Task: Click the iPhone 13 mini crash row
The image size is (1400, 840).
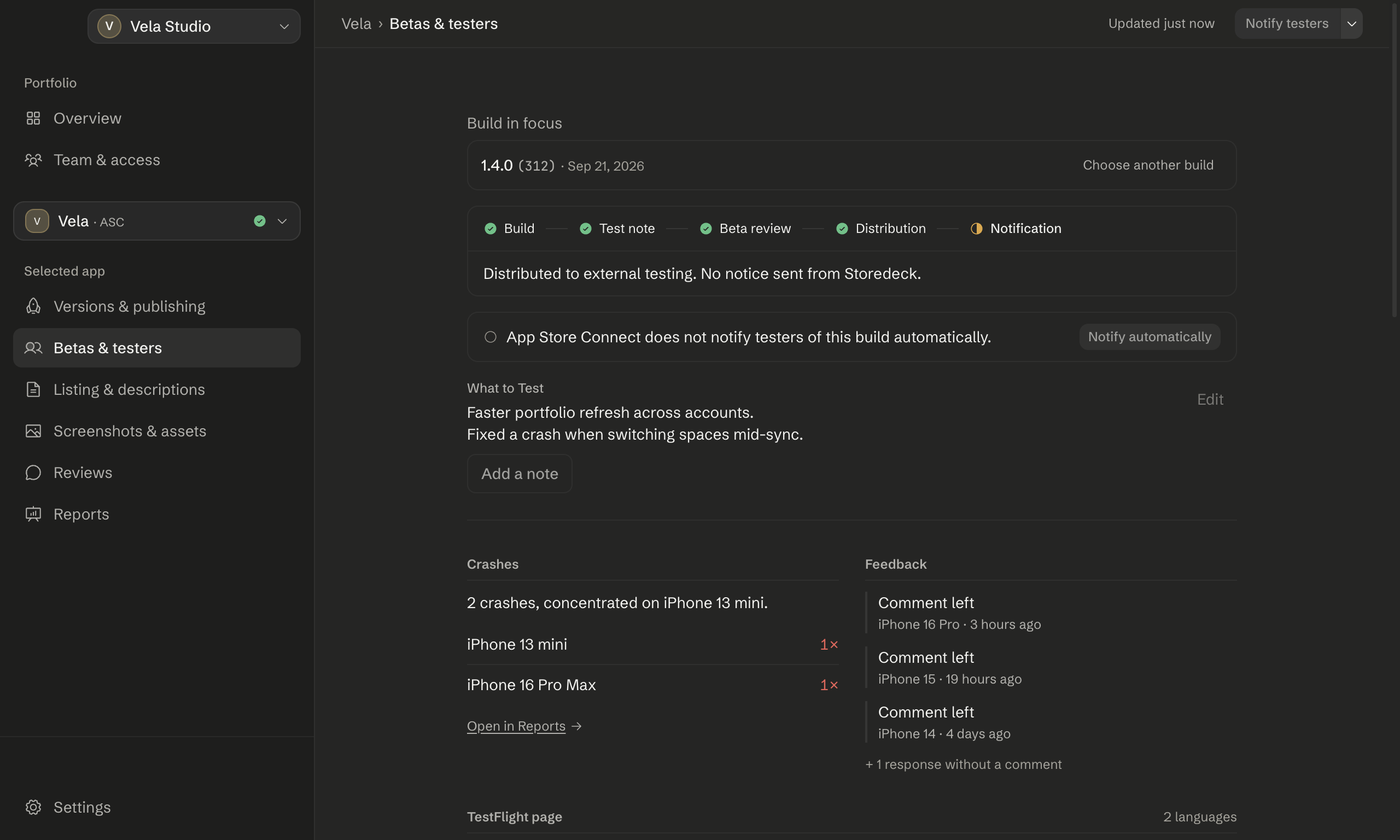Action: click(652, 645)
